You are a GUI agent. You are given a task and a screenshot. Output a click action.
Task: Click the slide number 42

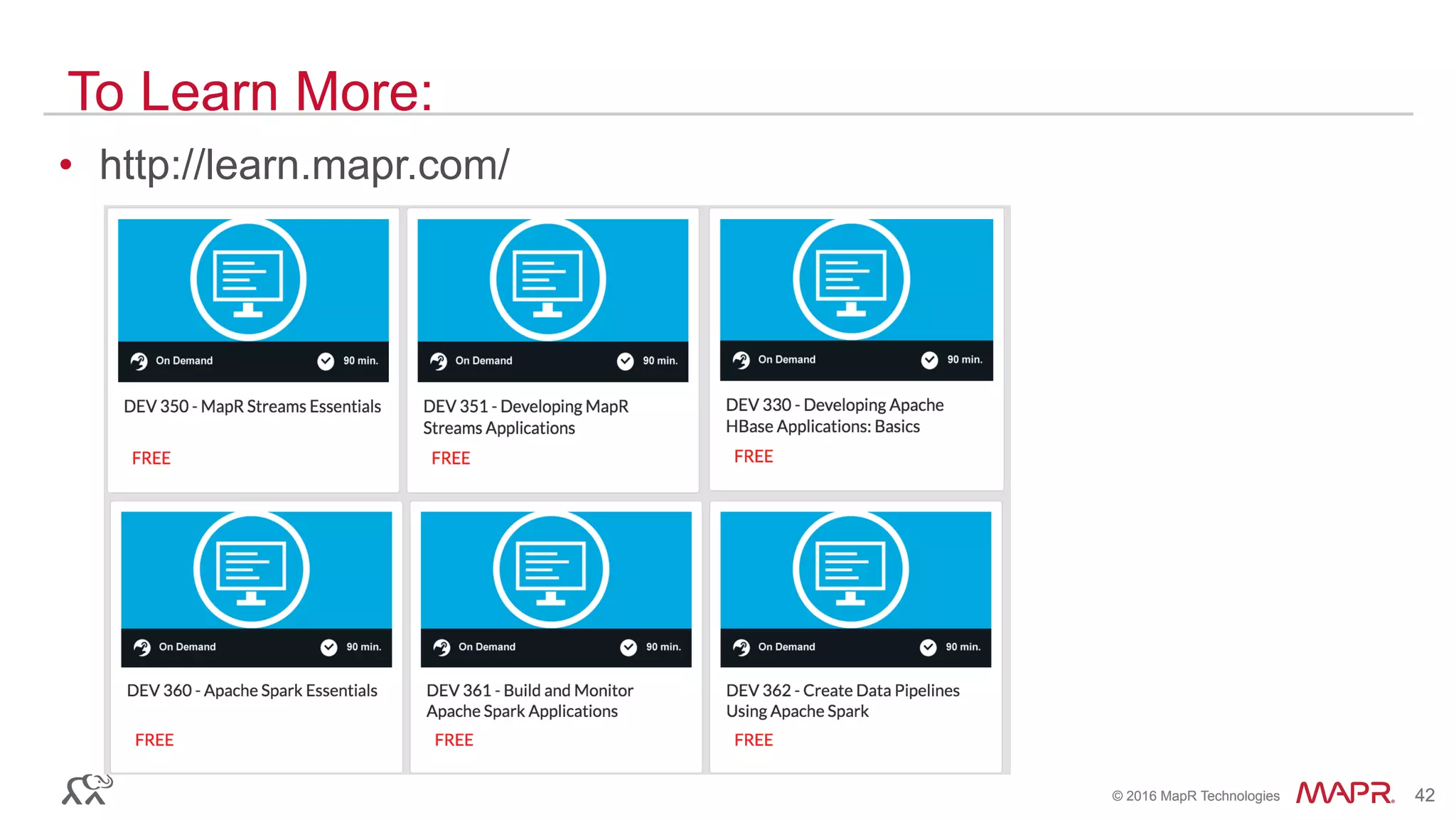[x=1425, y=795]
